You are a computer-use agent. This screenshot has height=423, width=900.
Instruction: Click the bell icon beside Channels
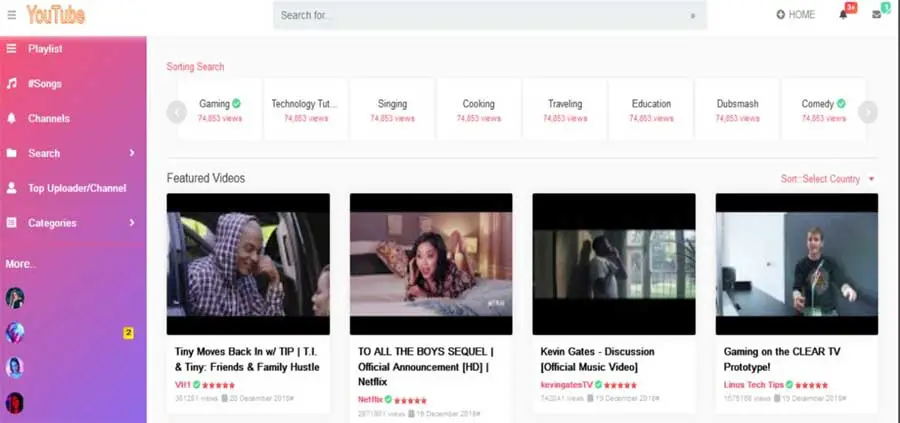pos(11,118)
